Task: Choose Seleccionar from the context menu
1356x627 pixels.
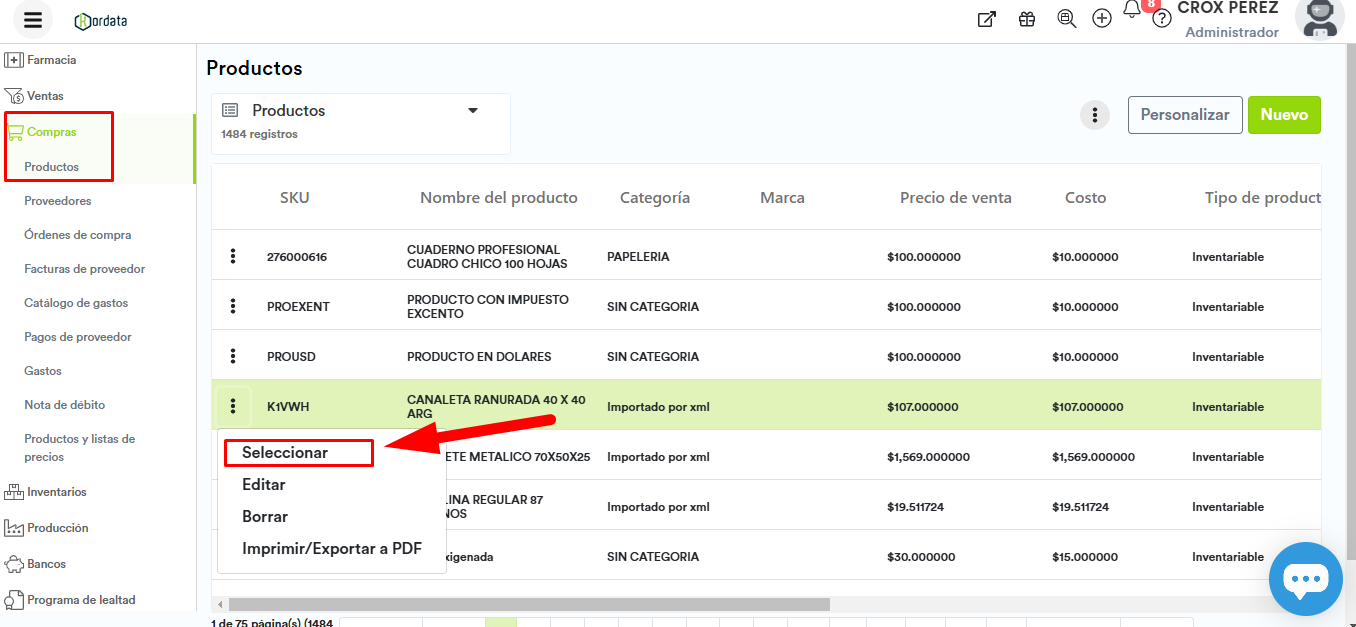Action: coord(285,453)
